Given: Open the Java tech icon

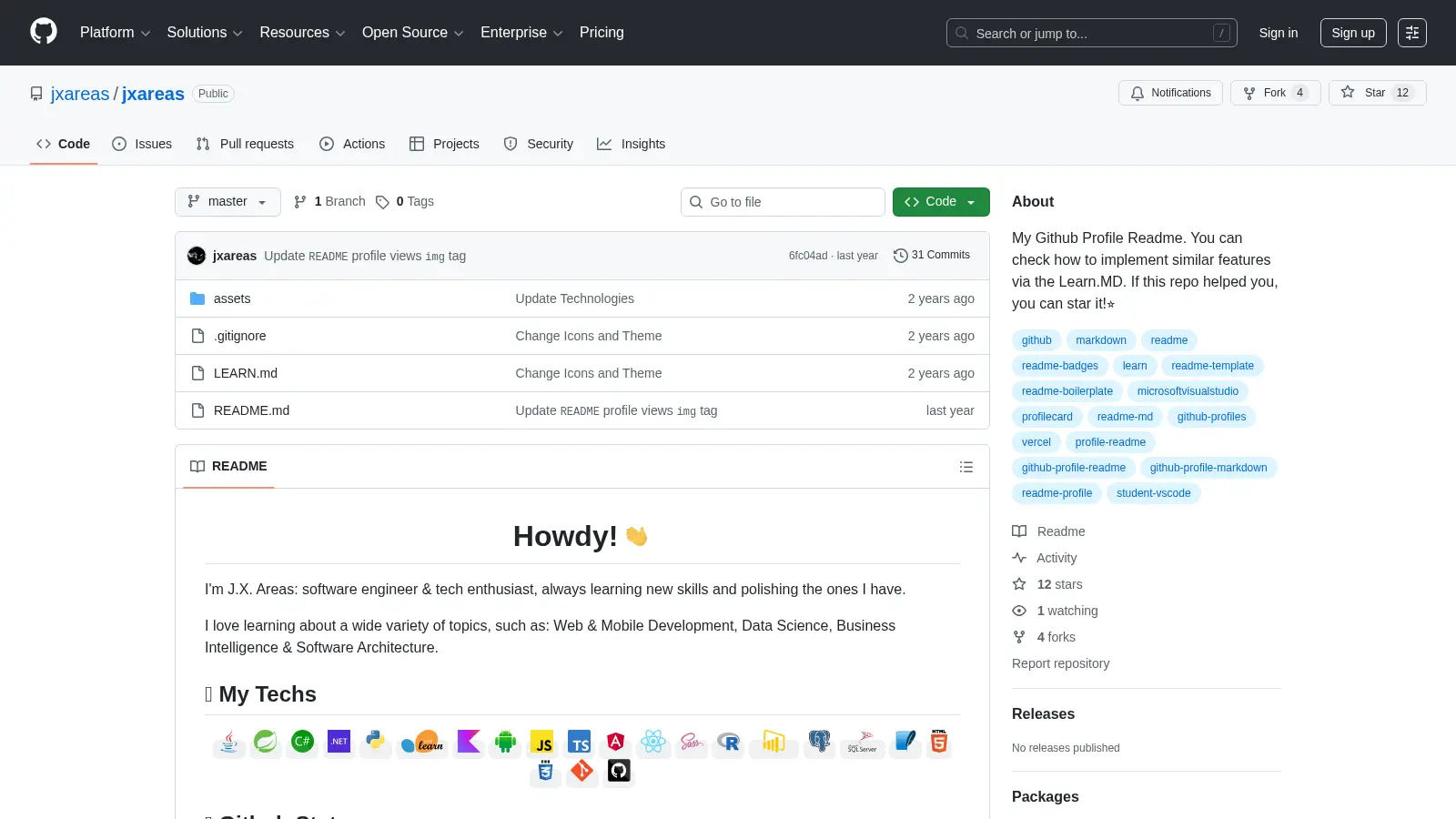Looking at the screenshot, I should pyautogui.click(x=229, y=743).
